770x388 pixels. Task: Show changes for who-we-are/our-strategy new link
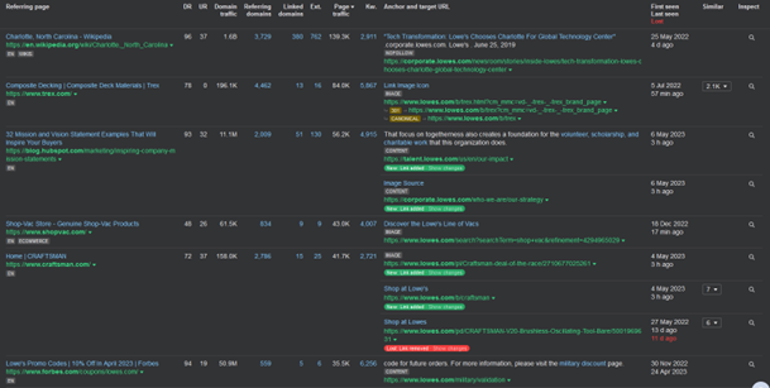[445, 209]
